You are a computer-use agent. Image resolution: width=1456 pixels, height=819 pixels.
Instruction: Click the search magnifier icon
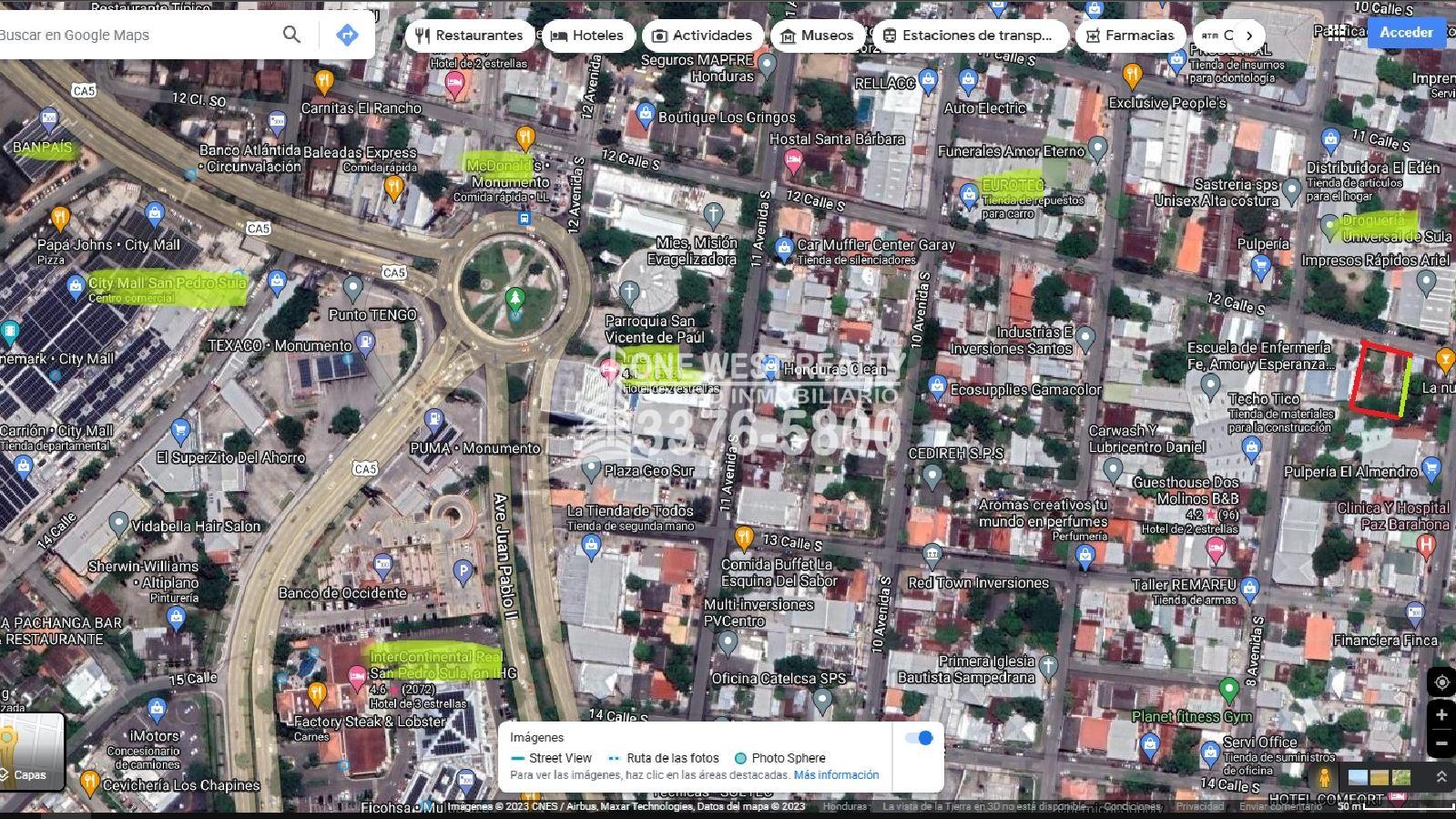pyautogui.click(x=291, y=35)
